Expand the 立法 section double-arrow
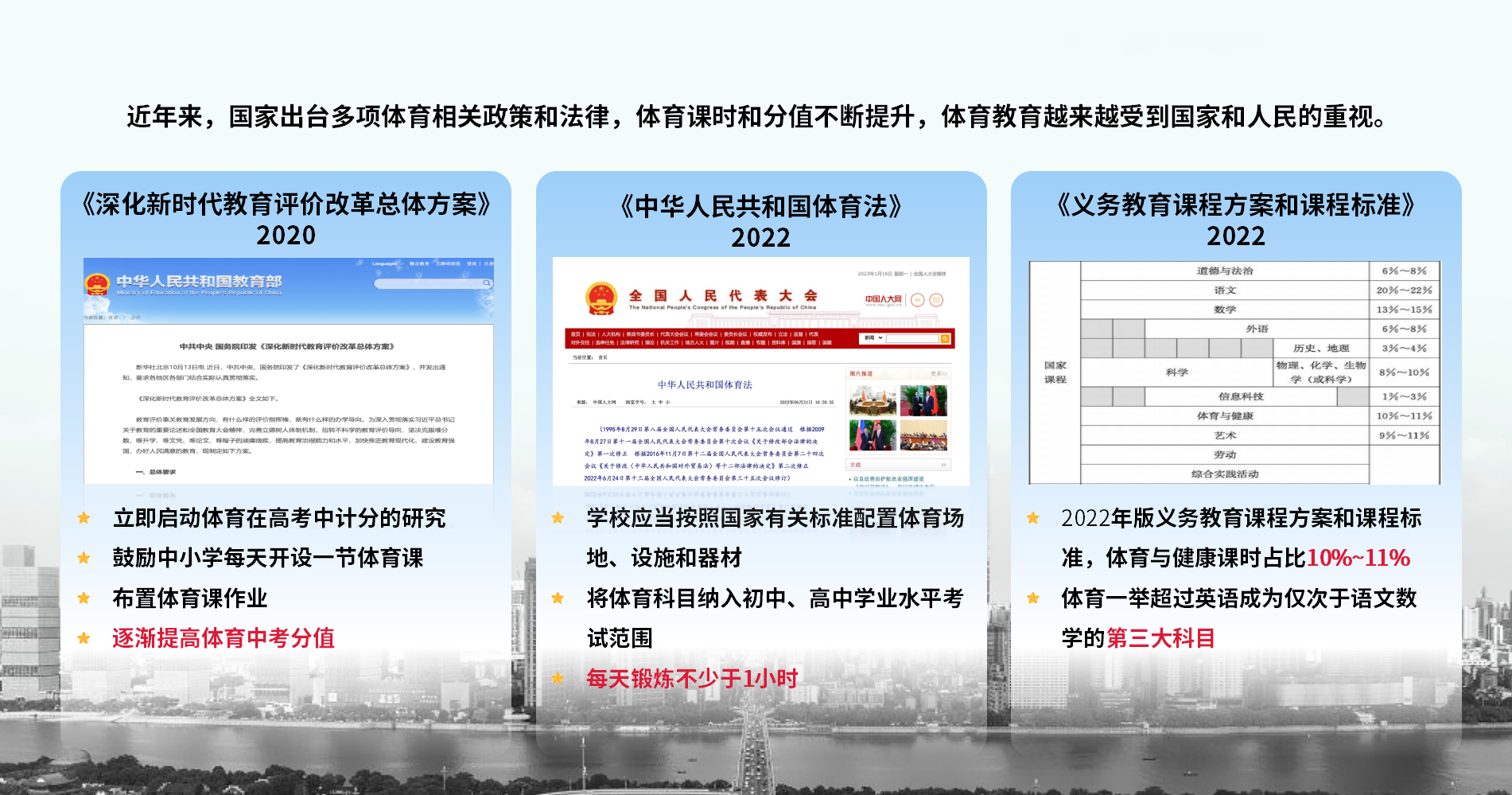 tap(943, 465)
